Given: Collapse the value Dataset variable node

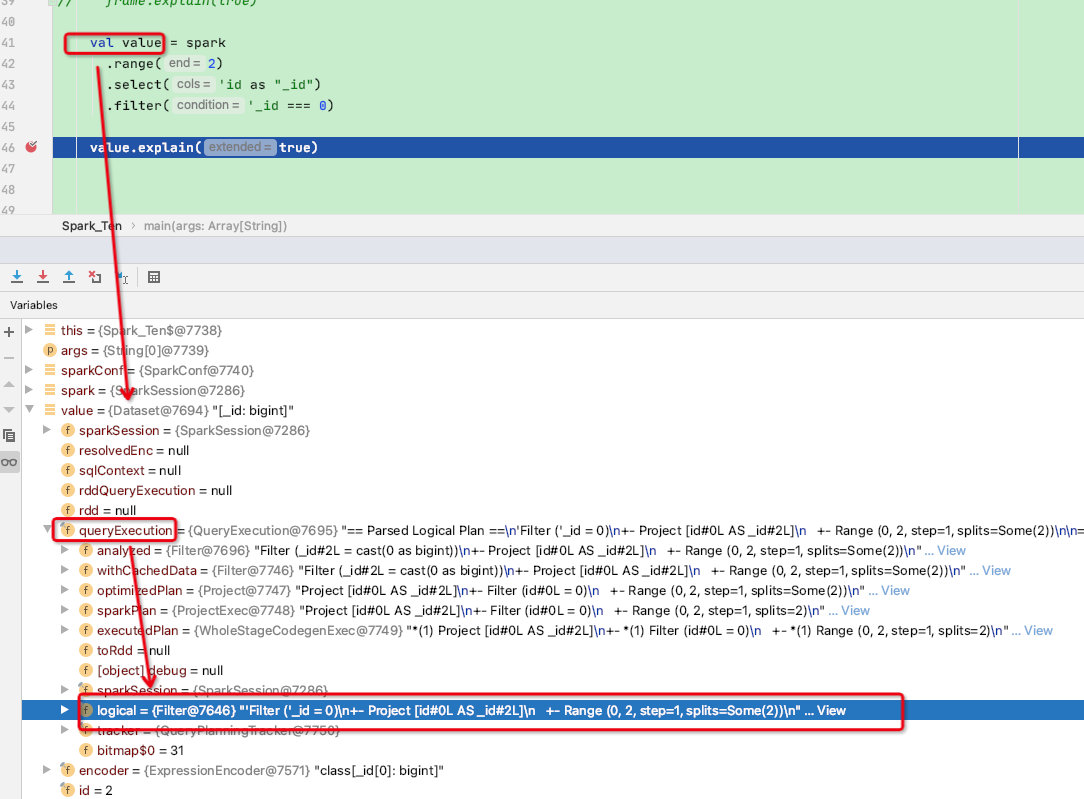Looking at the screenshot, I should click(x=30, y=409).
